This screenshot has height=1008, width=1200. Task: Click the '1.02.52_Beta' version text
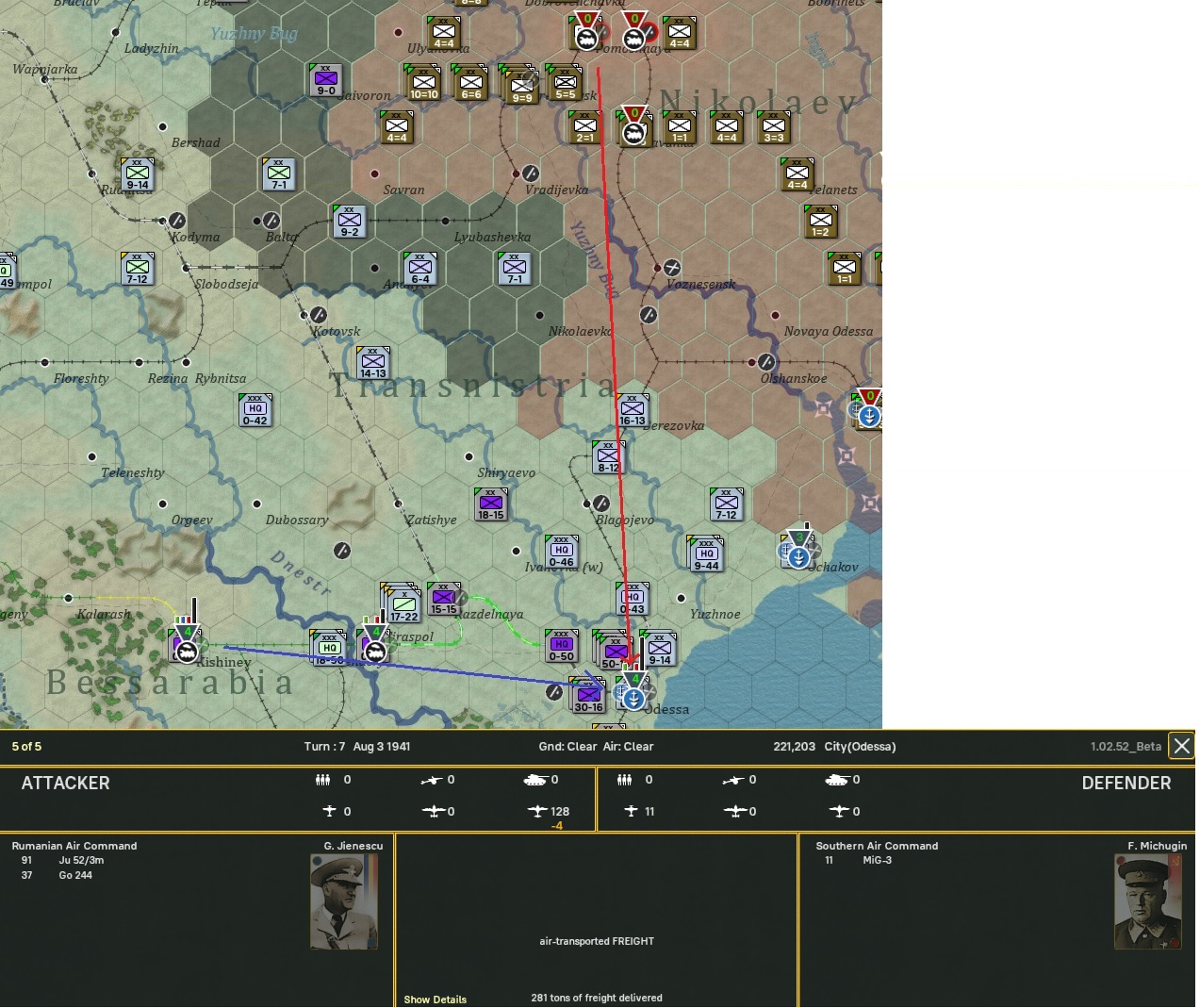click(1126, 747)
